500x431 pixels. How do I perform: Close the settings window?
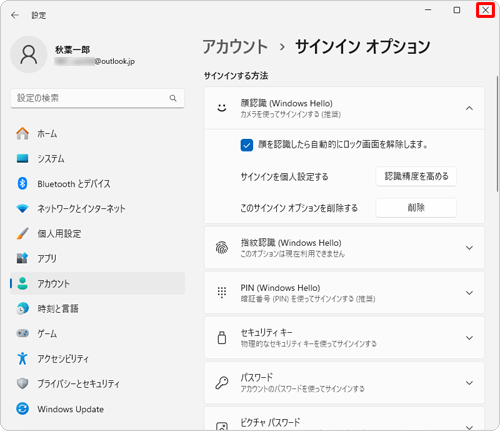[x=486, y=10]
